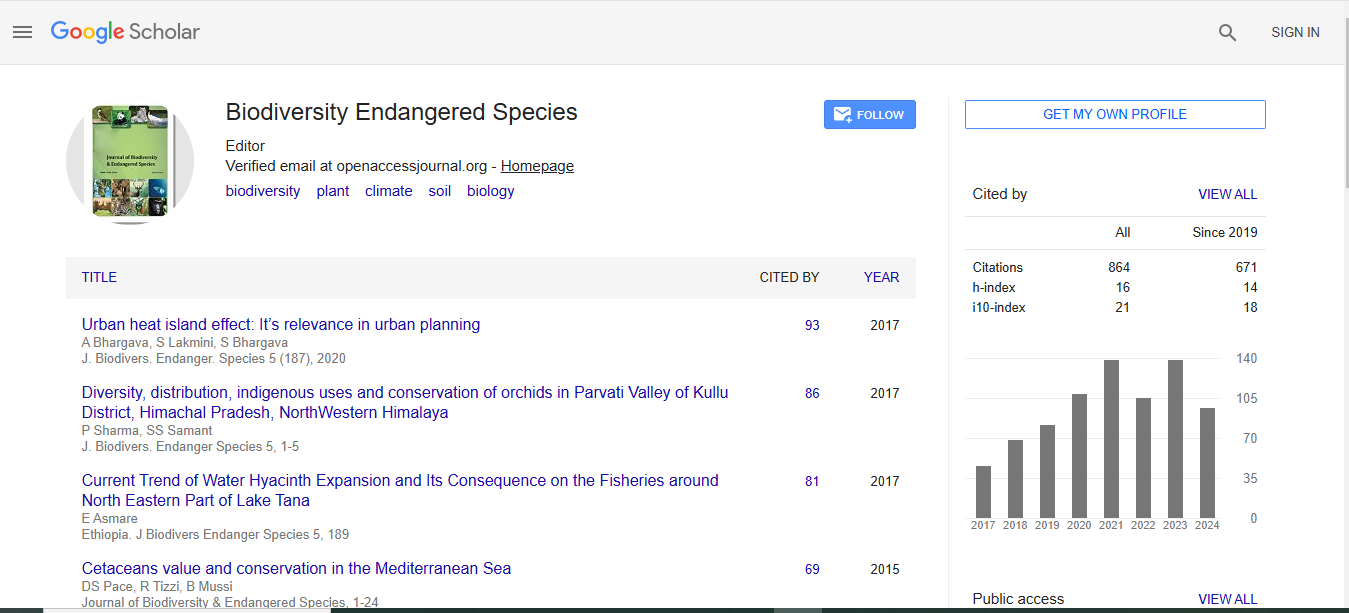
Task: Open the hamburger menu icon
Action: click(23, 32)
